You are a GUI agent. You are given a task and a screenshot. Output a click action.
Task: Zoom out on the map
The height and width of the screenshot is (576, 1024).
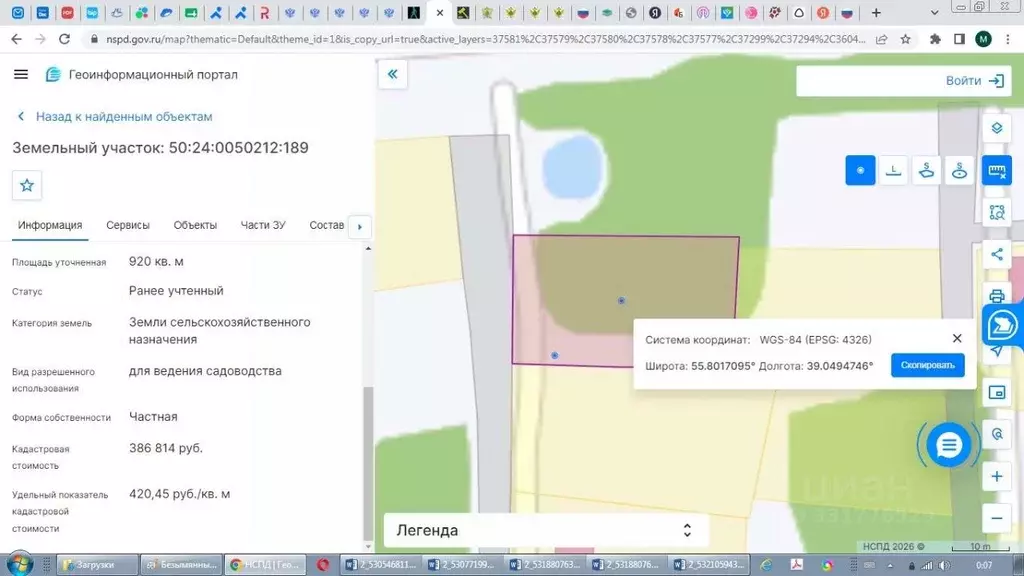(997, 519)
